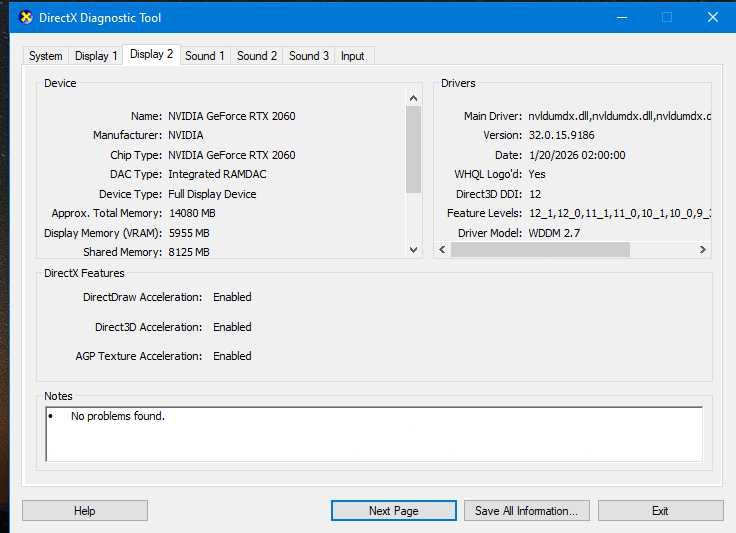
Task: Click Device list scroll up arrow
Action: tap(414, 98)
